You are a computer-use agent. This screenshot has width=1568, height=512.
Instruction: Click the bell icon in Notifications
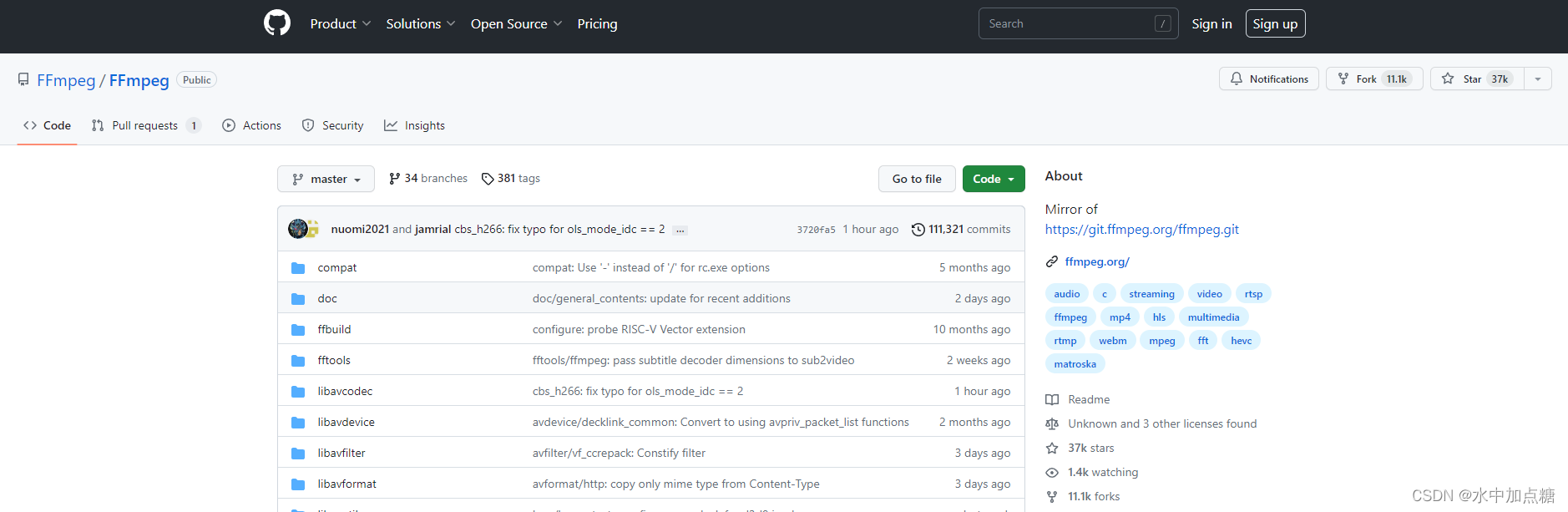1237,79
